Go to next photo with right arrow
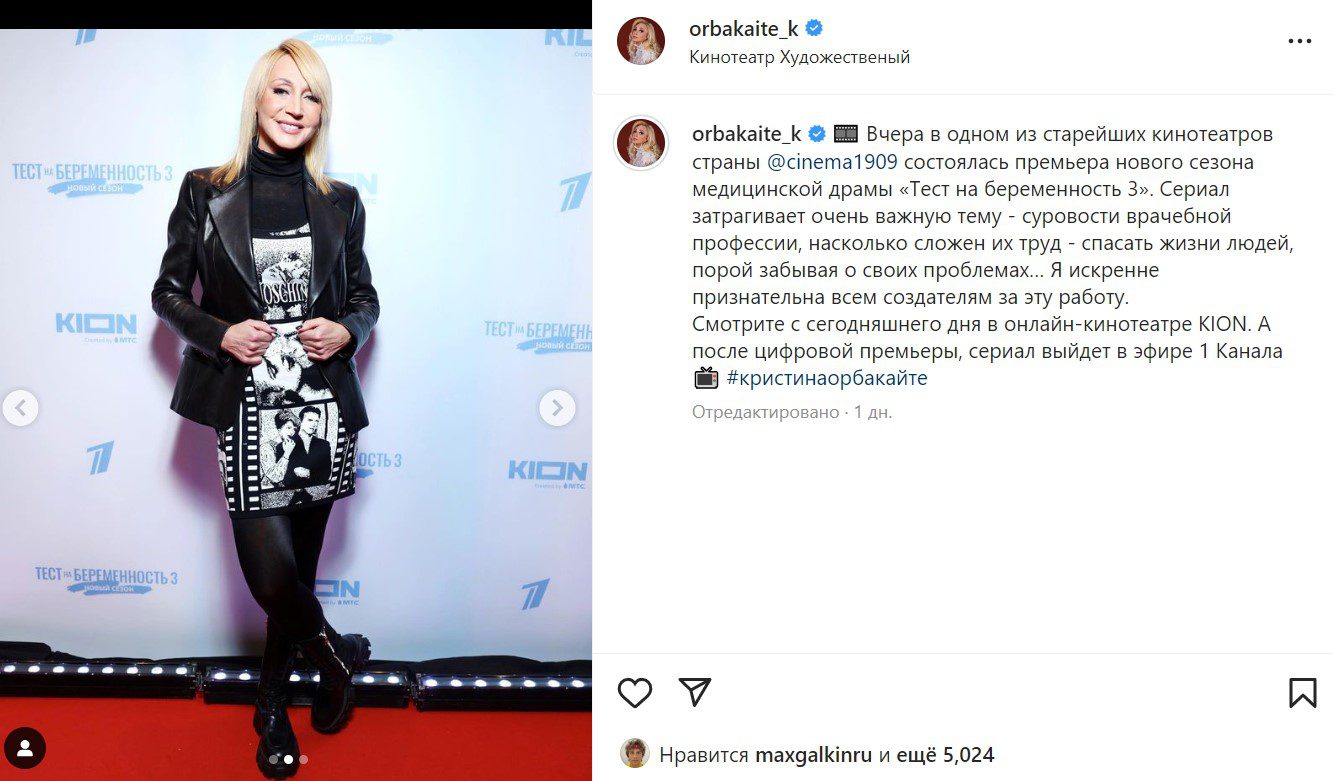Screen dimensions: 1333x781 (x=557, y=408)
